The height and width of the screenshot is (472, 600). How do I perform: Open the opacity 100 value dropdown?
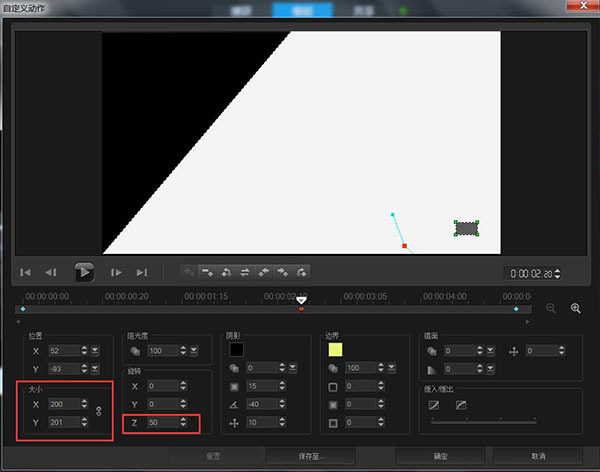[194, 351]
